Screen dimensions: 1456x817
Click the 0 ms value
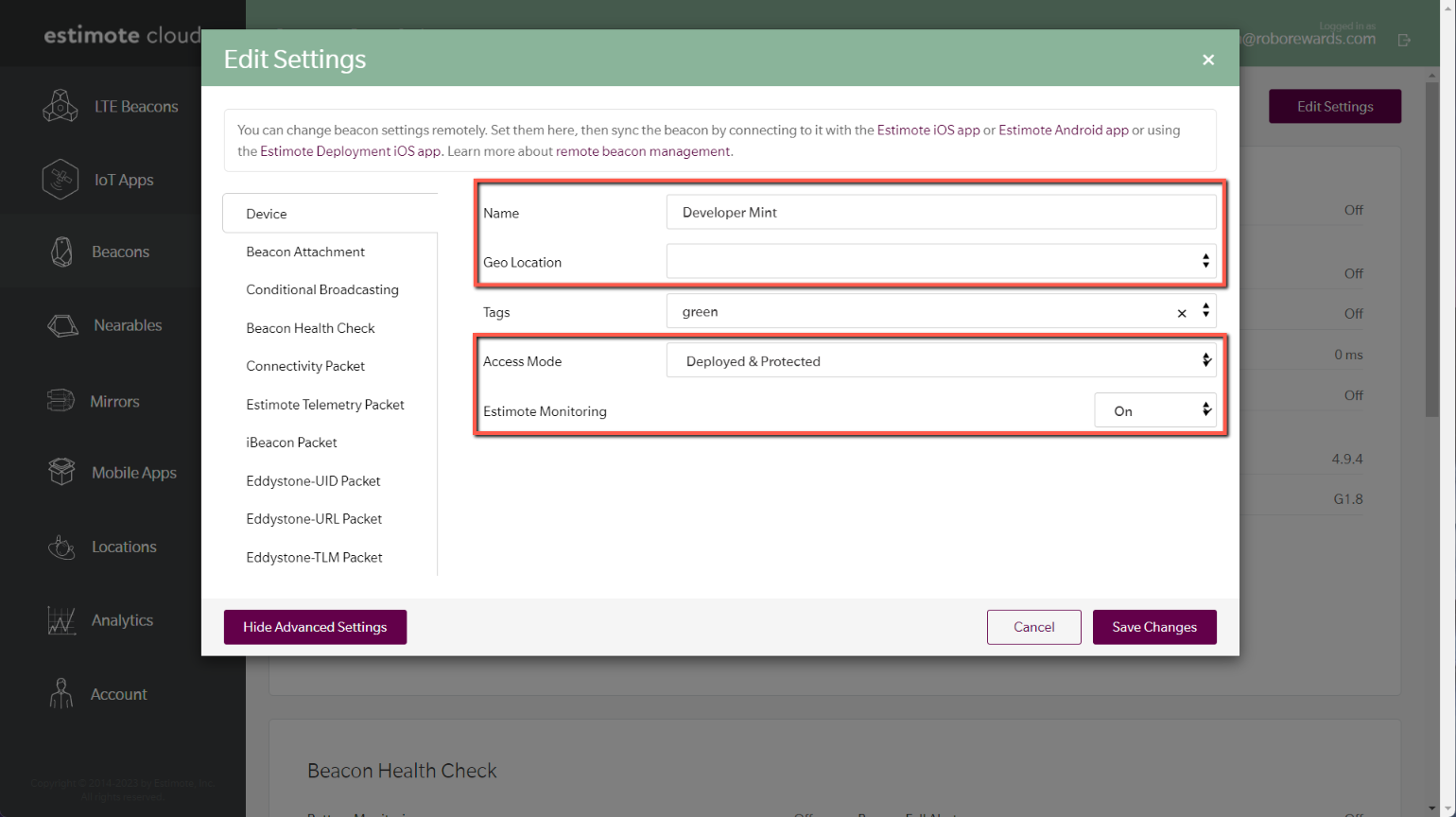coord(1348,355)
